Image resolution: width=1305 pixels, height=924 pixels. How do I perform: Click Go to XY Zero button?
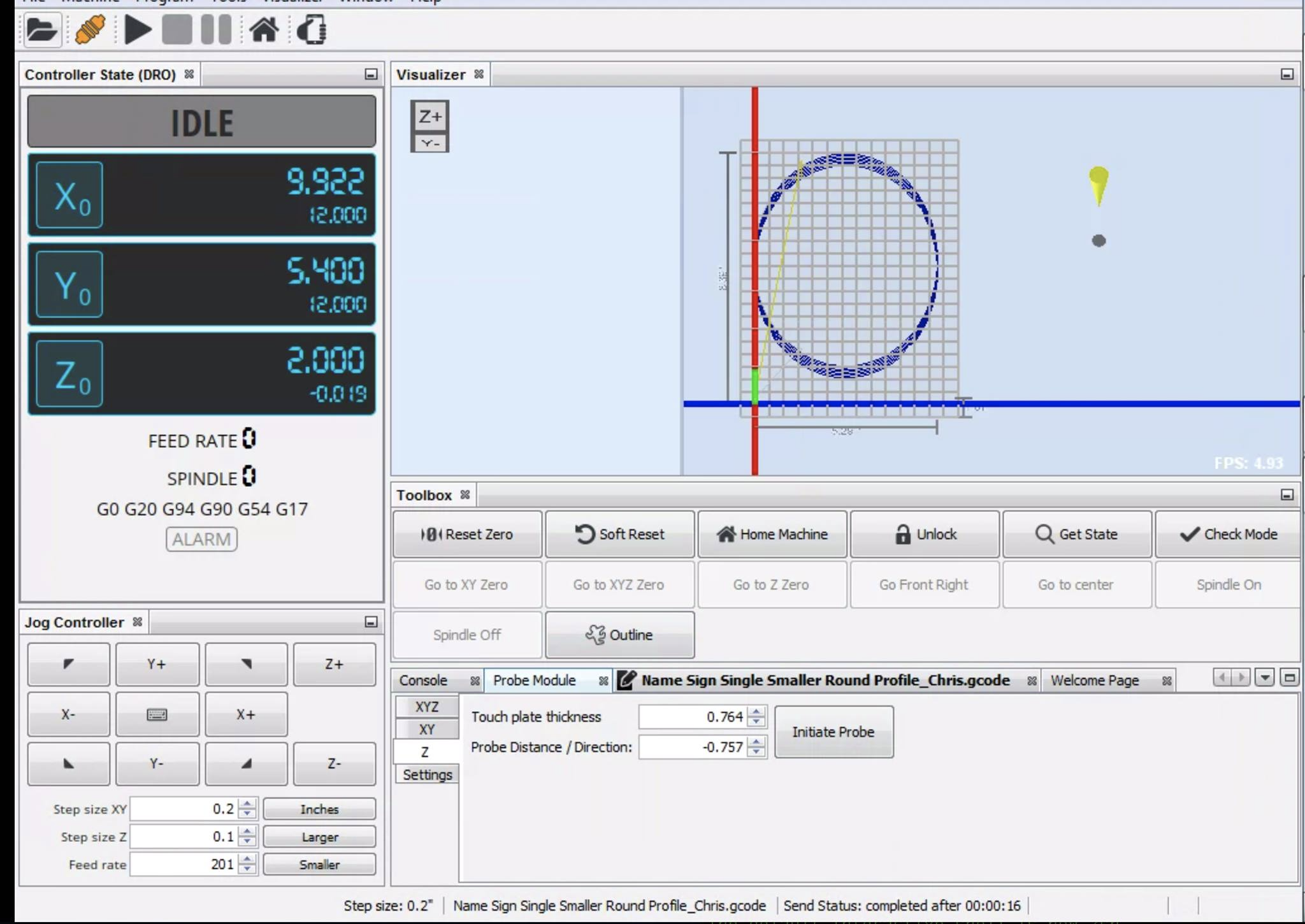(467, 584)
